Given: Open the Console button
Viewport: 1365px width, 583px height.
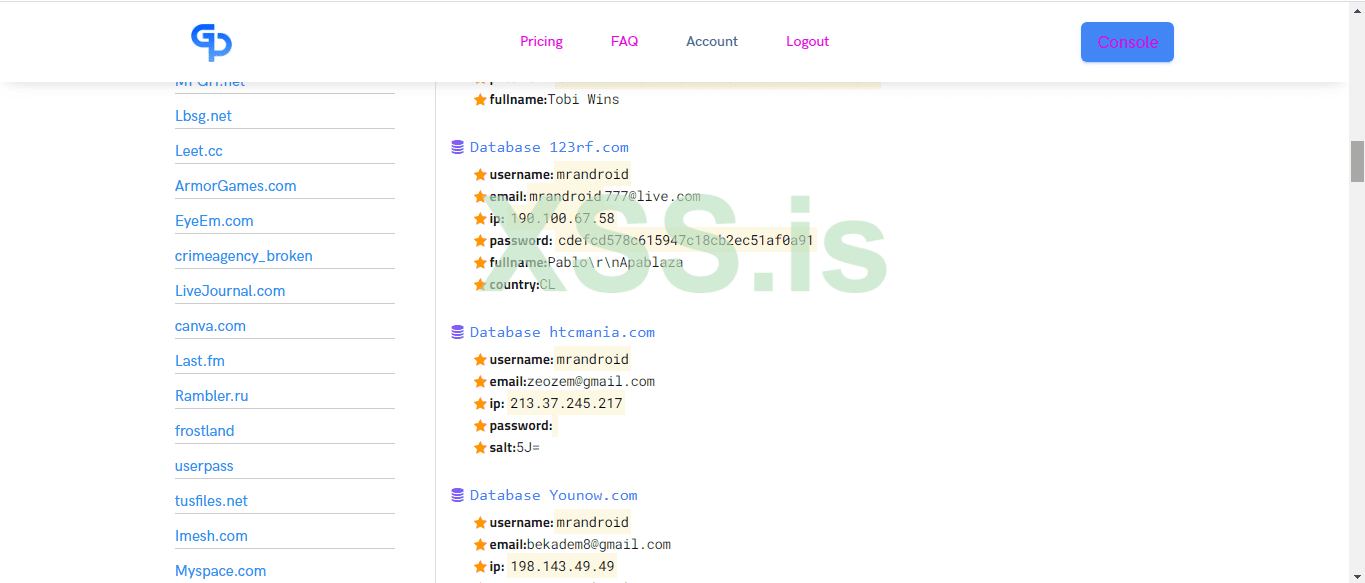Looking at the screenshot, I should tap(1127, 42).
